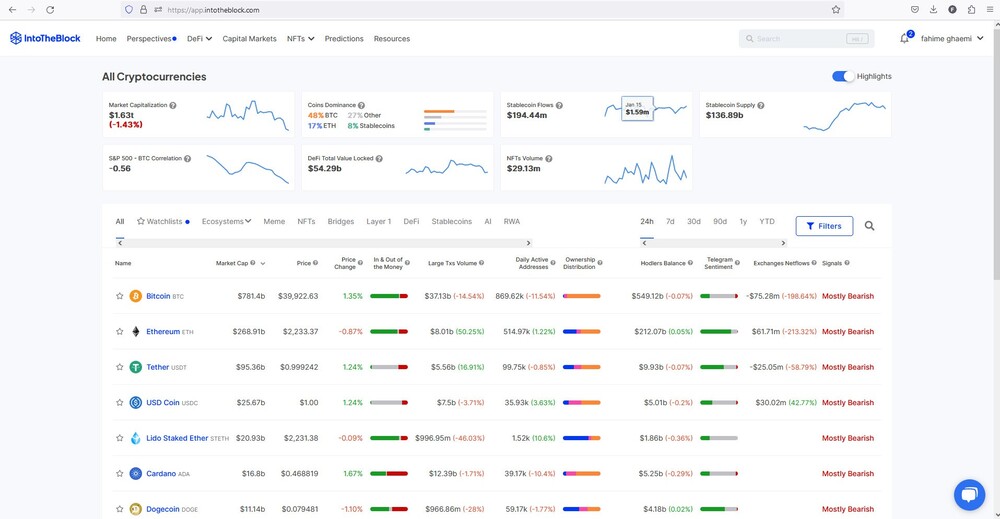Open browser downloads icon
1000x519 pixels.
click(933, 10)
